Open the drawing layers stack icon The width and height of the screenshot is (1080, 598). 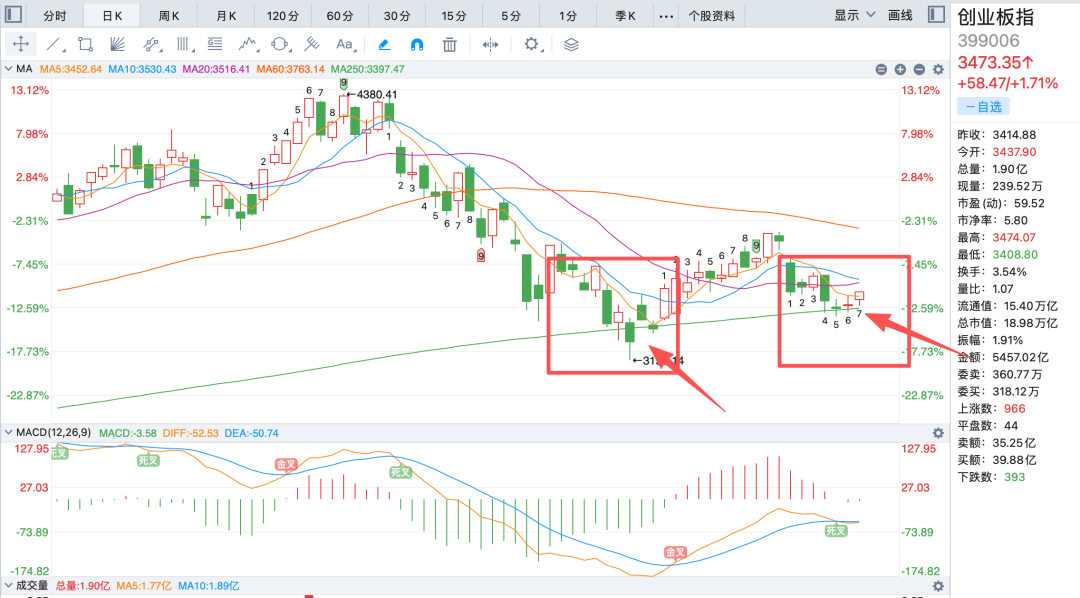[x=571, y=45]
